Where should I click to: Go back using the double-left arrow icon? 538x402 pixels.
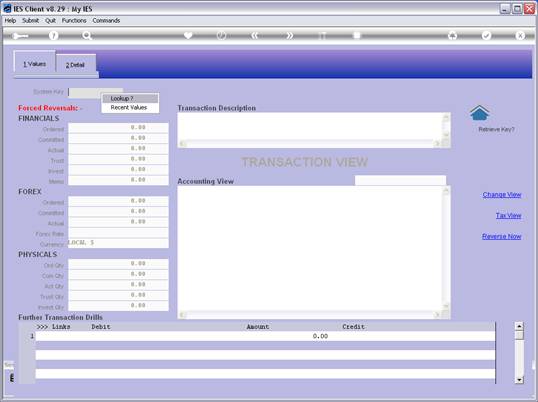pyautogui.click(x=254, y=35)
